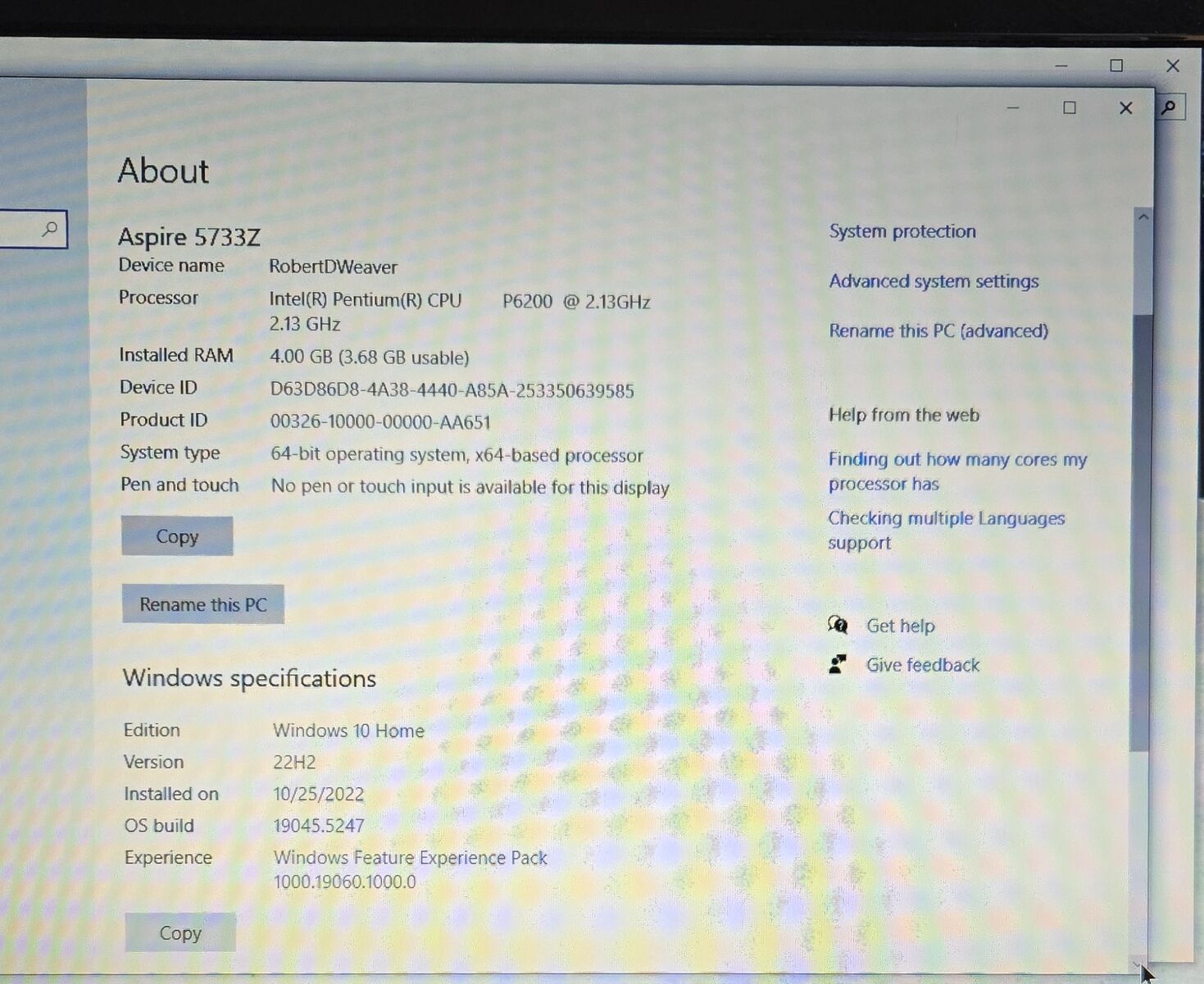Viewport: 1204px width, 984px height.
Task: Copy the device specifications
Action: [x=177, y=536]
